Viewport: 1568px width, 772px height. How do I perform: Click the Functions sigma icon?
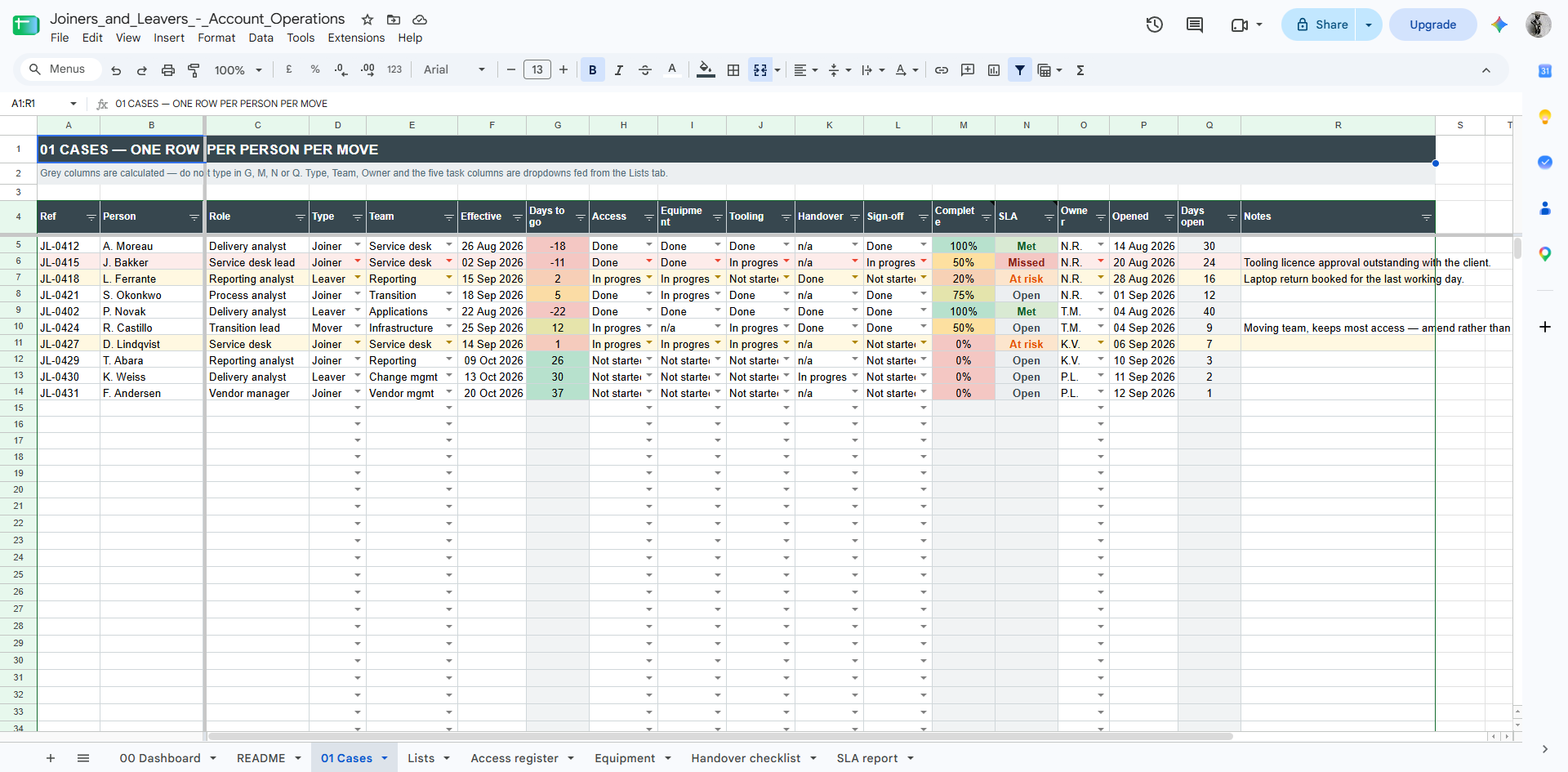click(x=1080, y=70)
